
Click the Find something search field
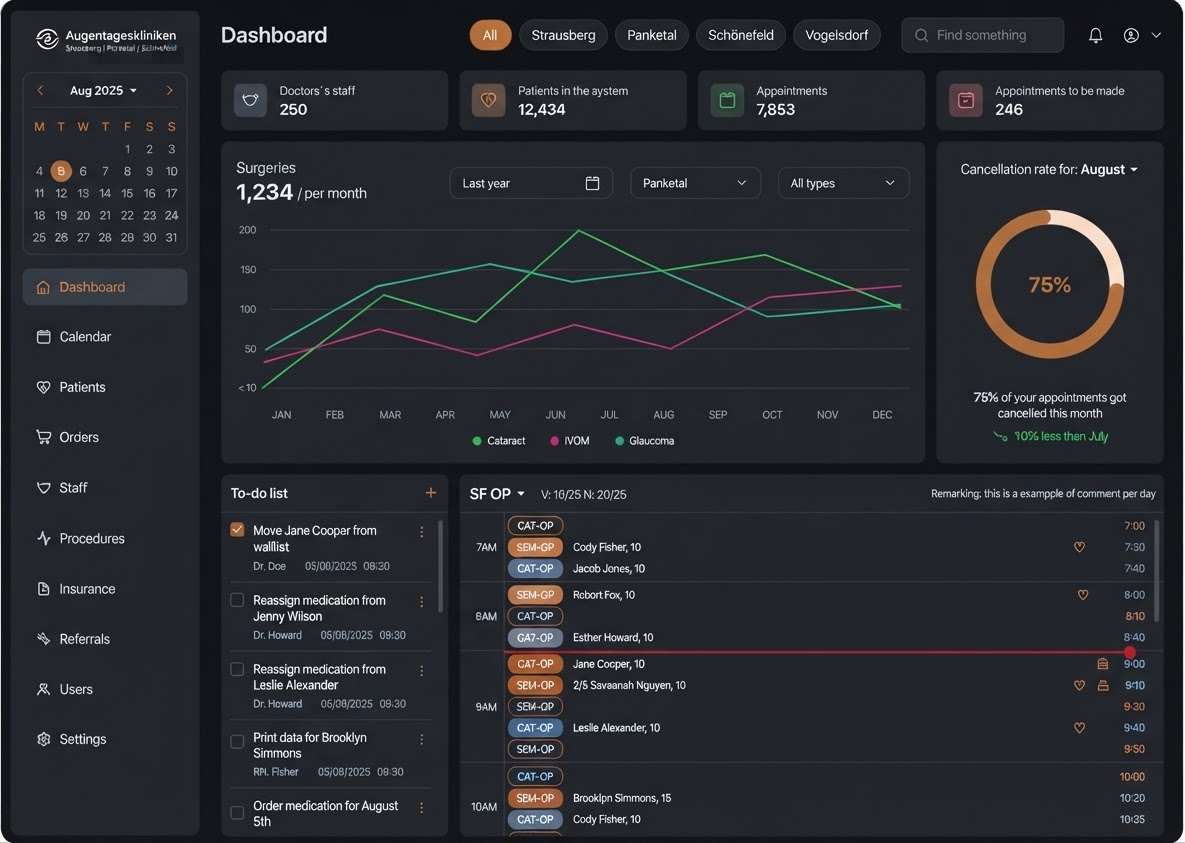click(982, 35)
